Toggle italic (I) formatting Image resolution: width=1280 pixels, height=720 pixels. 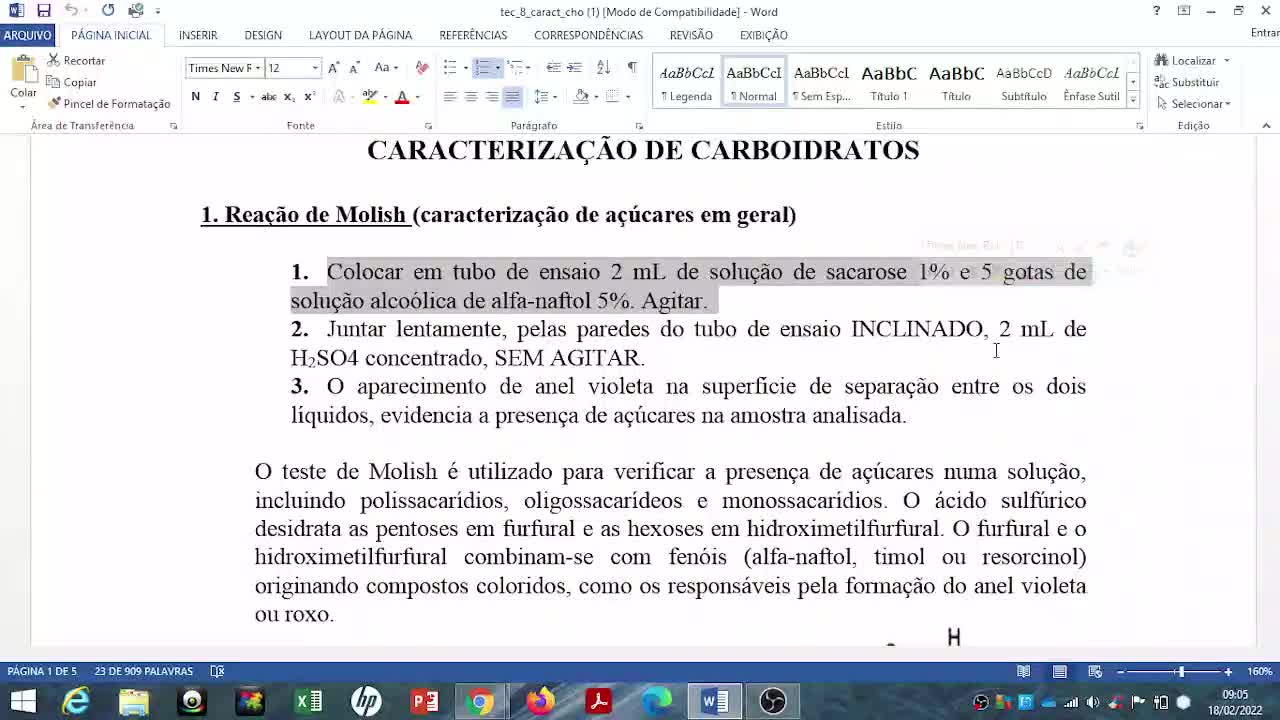[215, 97]
